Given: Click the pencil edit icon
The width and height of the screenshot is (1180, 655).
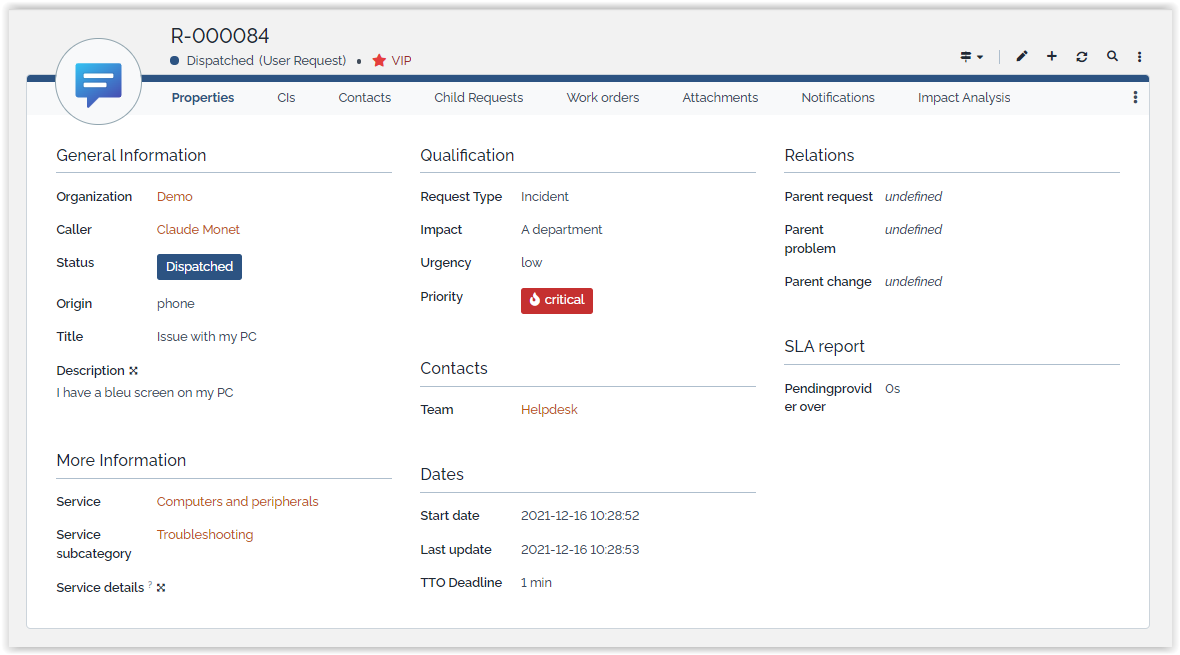Looking at the screenshot, I should 1021,57.
